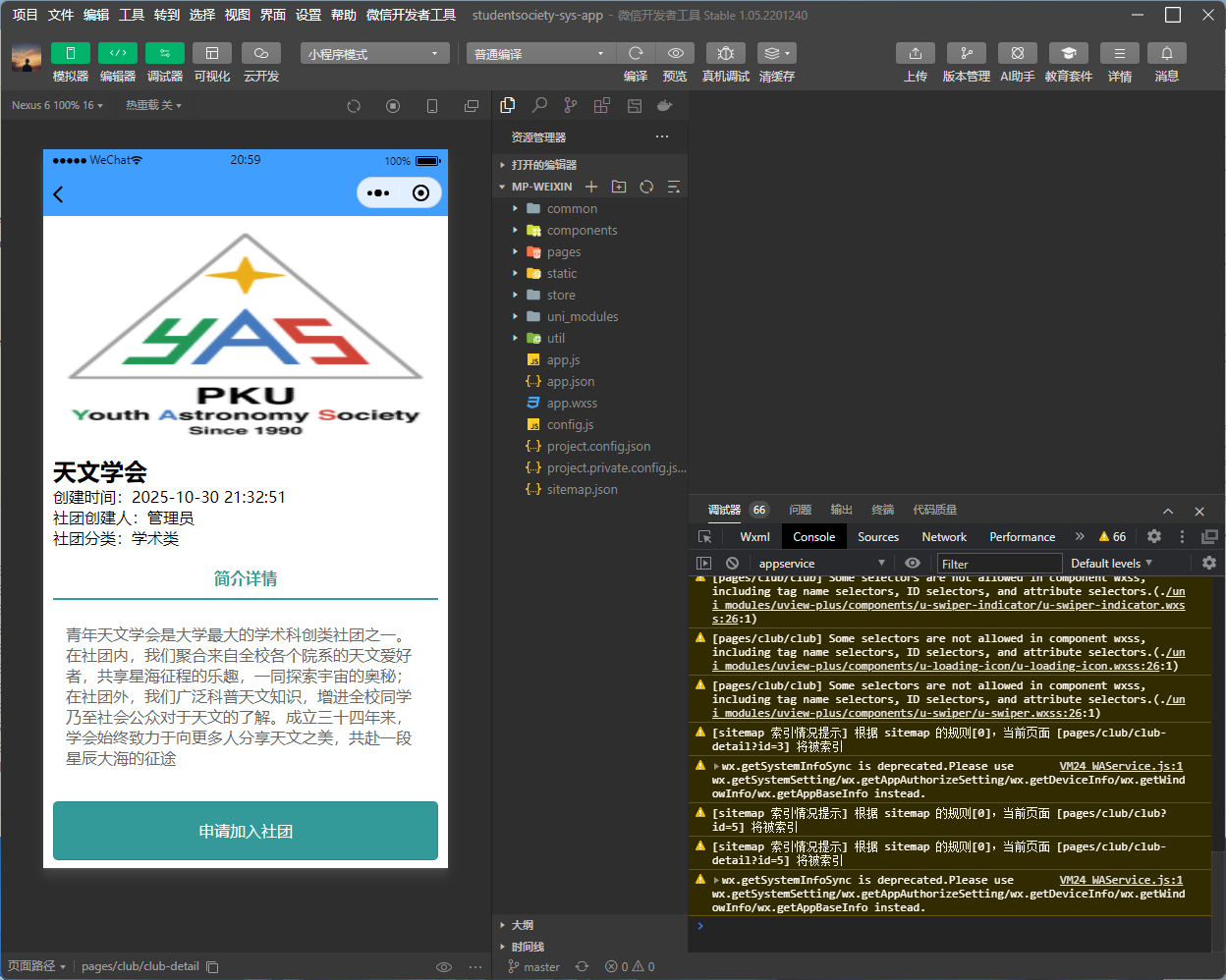Open the 热重载 hot reload dropdown
Screen dimensions: 1226x980
point(153,105)
